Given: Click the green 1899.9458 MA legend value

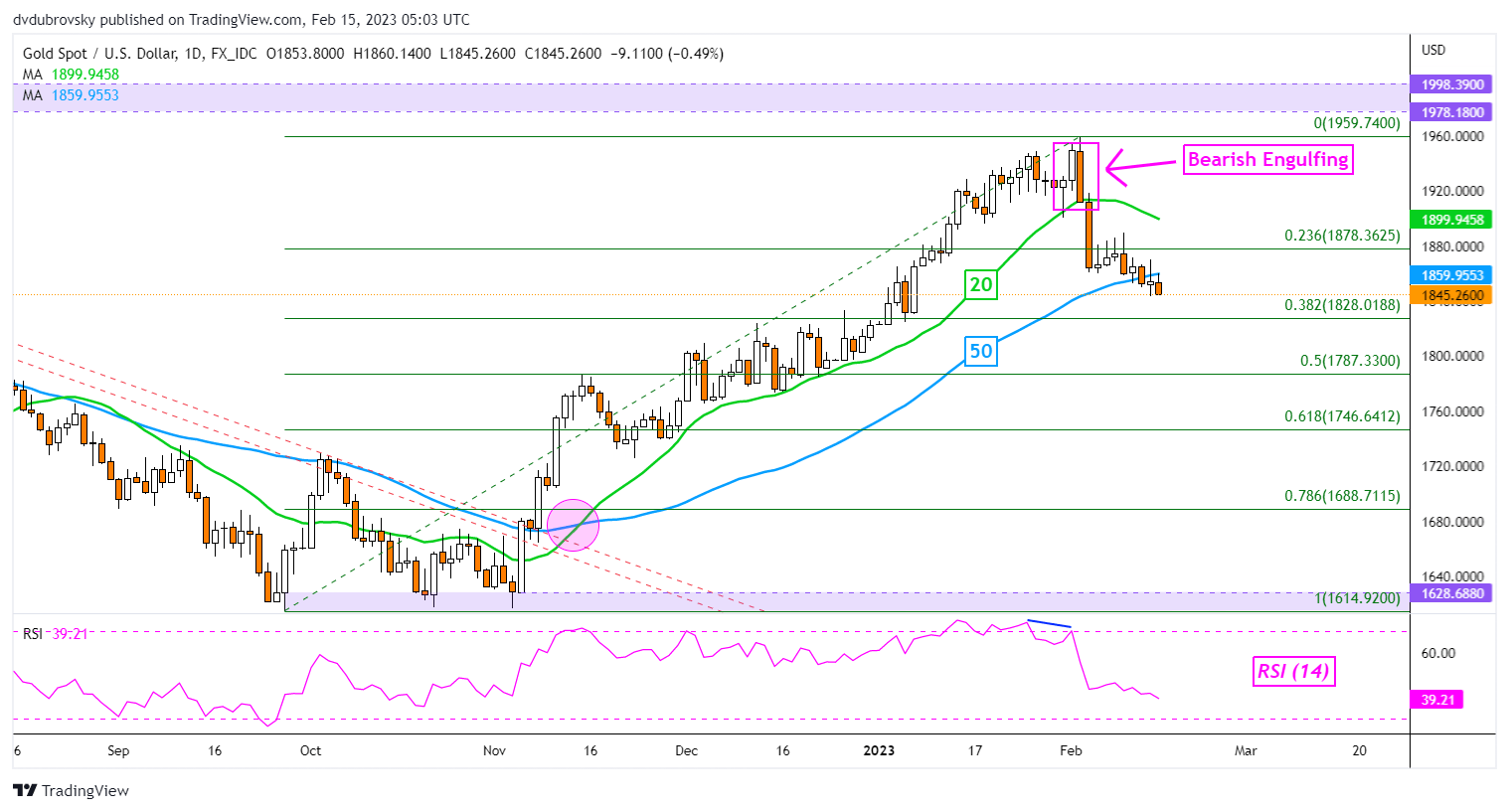Looking at the screenshot, I should tap(84, 75).
